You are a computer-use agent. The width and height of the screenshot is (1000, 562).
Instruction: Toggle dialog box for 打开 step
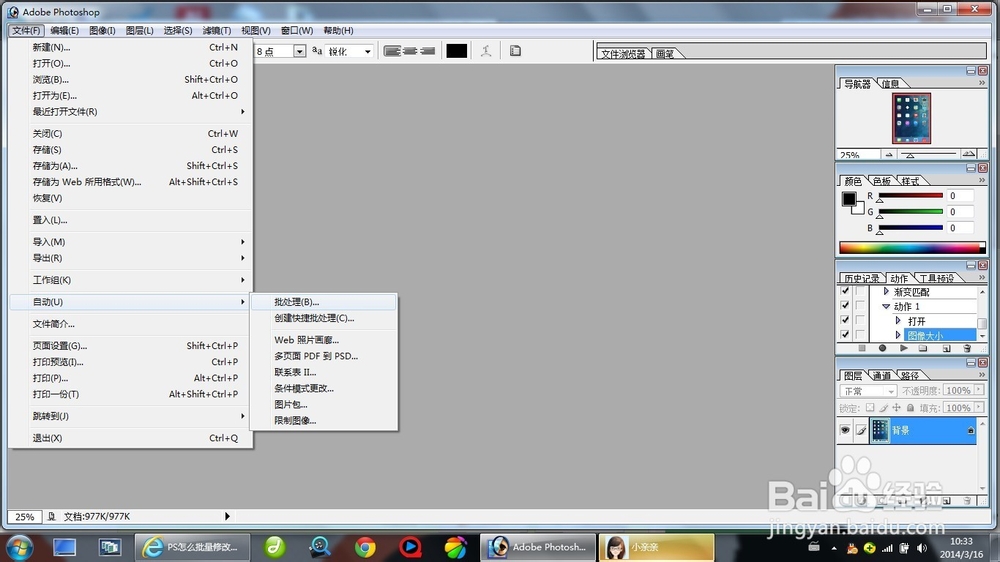pos(860,320)
